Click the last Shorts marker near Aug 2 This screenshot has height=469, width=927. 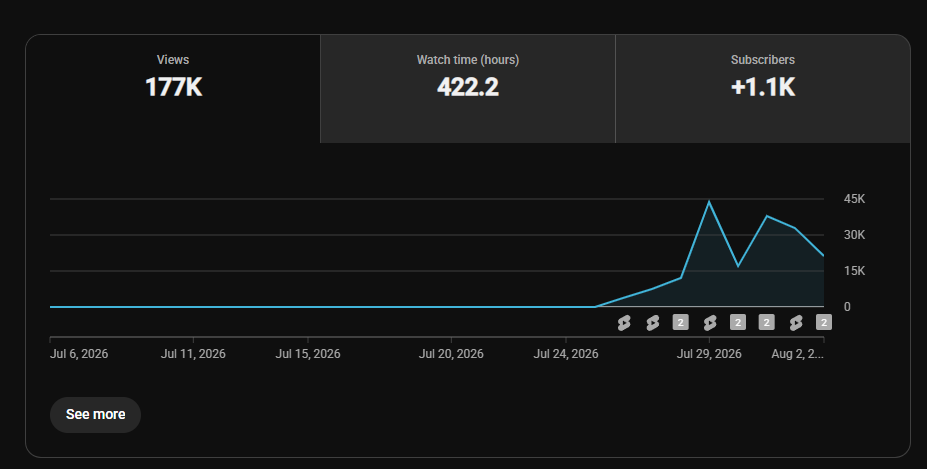tap(796, 322)
